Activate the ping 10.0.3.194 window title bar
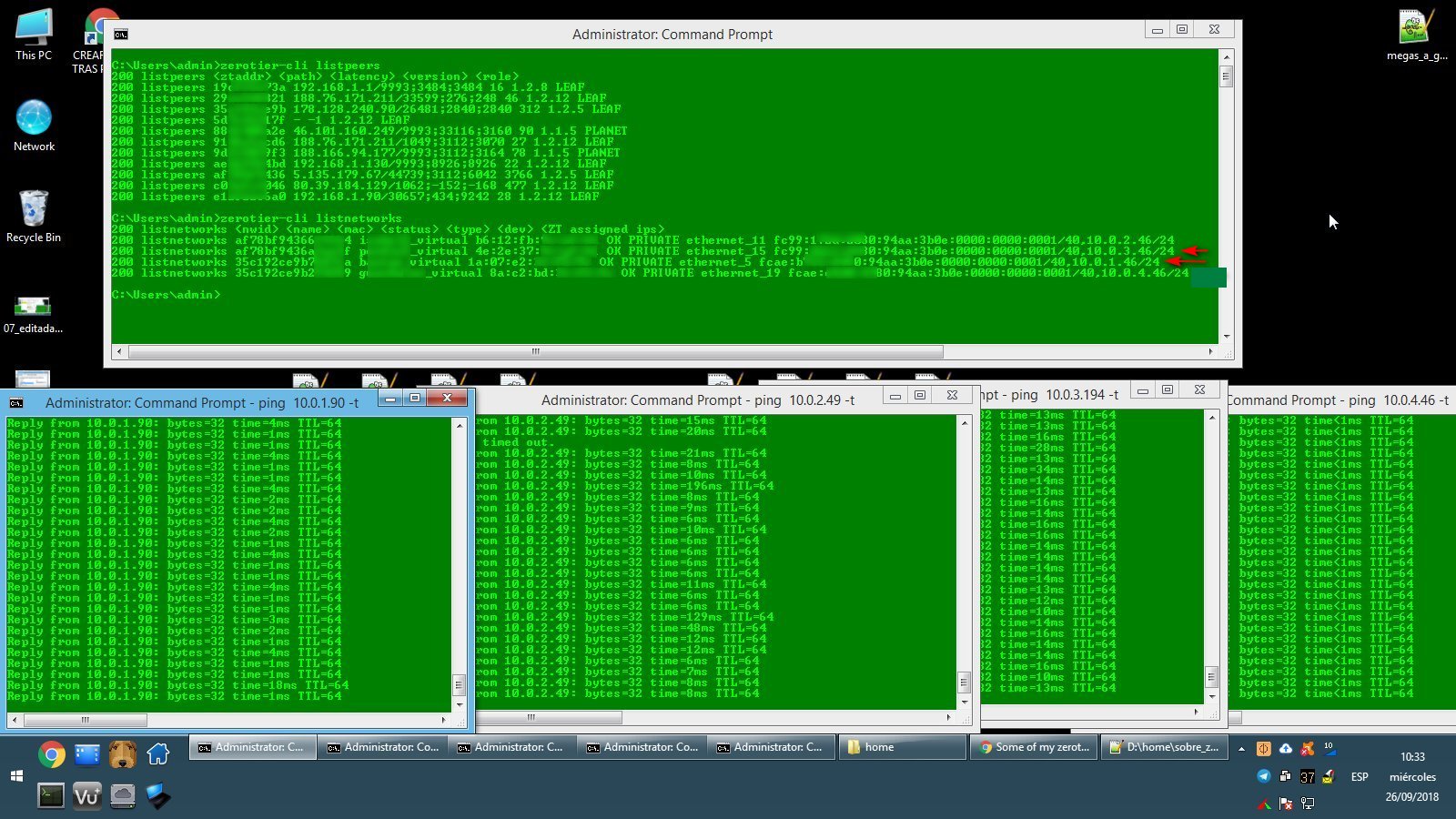Screen dimensions: 1456x819 coord(1050,394)
